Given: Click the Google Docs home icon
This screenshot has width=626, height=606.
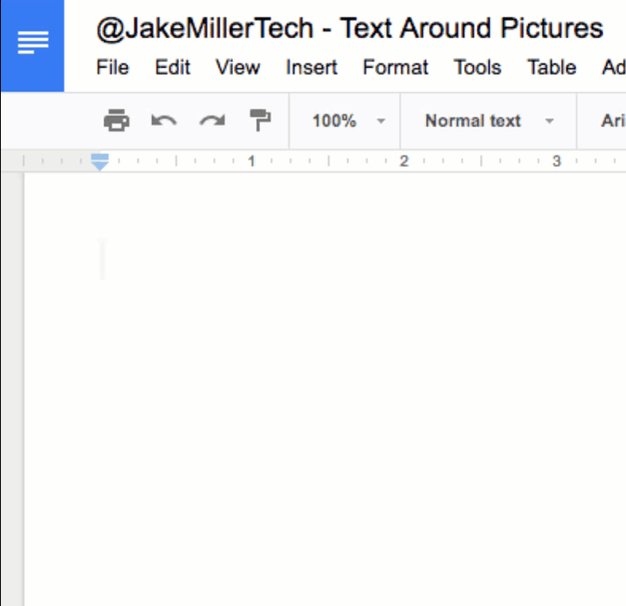Looking at the screenshot, I should point(33,45).
